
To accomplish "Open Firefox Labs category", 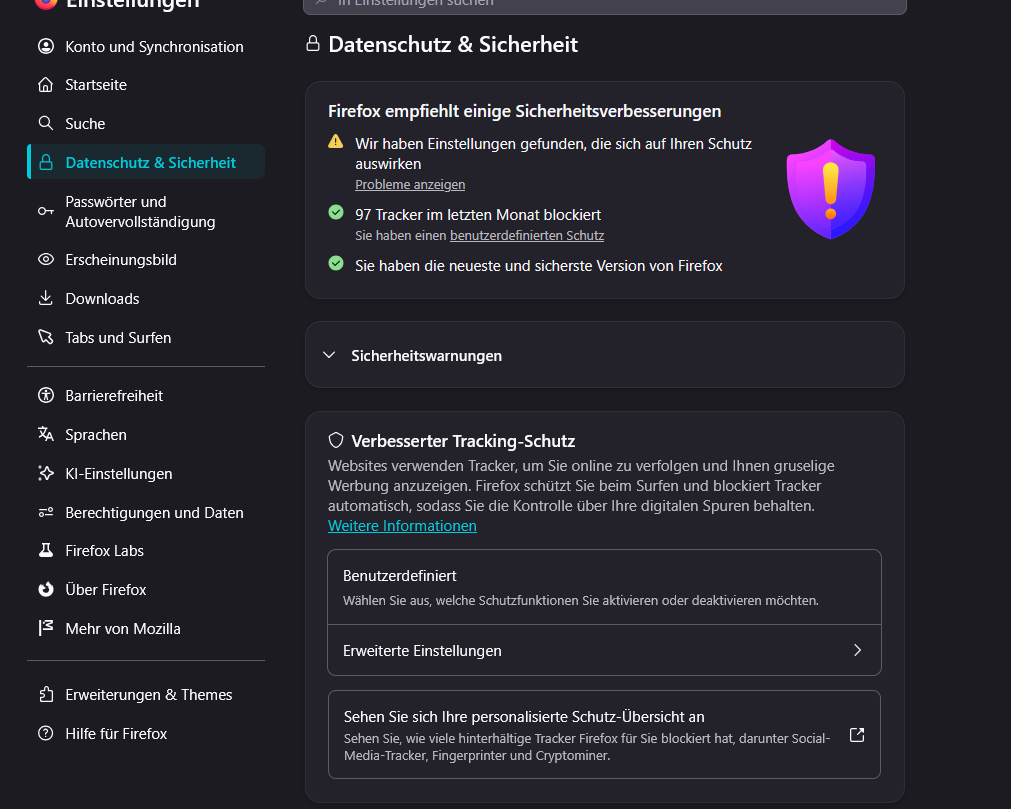I will point(146,551).
